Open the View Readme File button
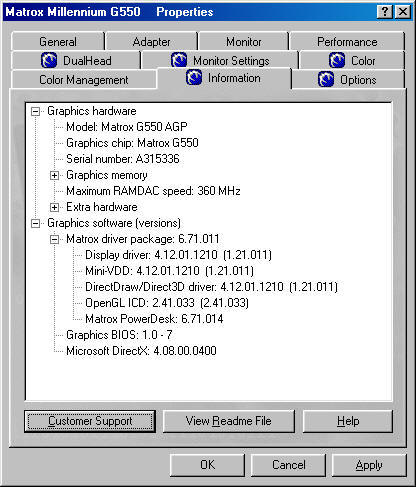 coord(229,421)
